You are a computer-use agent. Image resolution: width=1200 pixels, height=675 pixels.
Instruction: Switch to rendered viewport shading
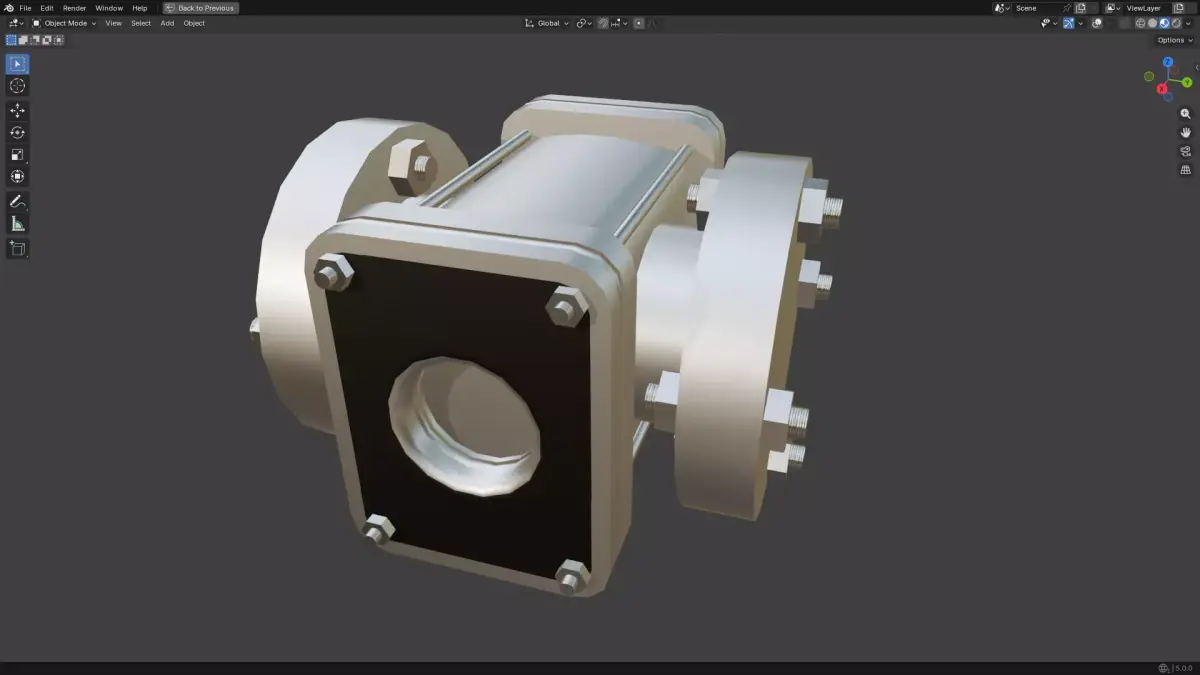1176,23
